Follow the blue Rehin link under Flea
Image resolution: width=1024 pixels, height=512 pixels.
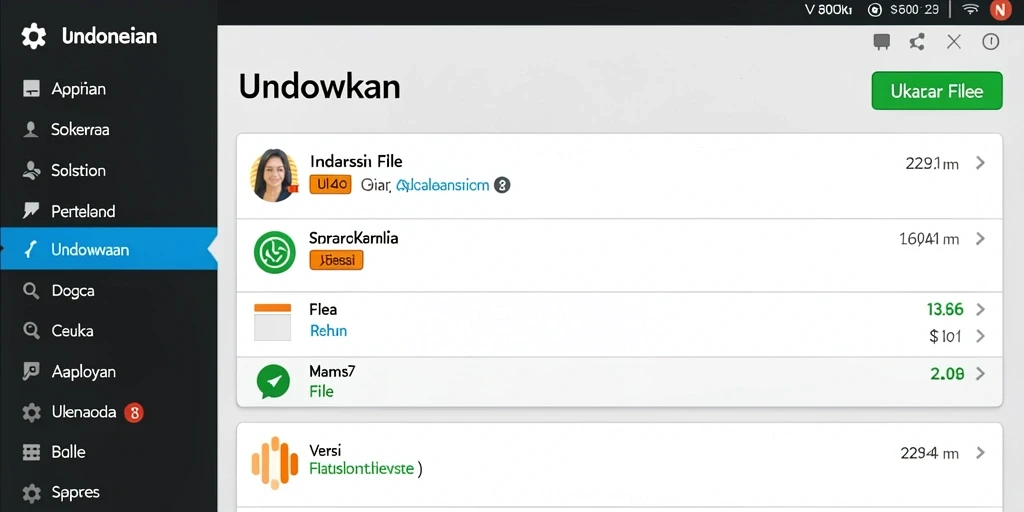pyautogui.click(x=328, y=331)
